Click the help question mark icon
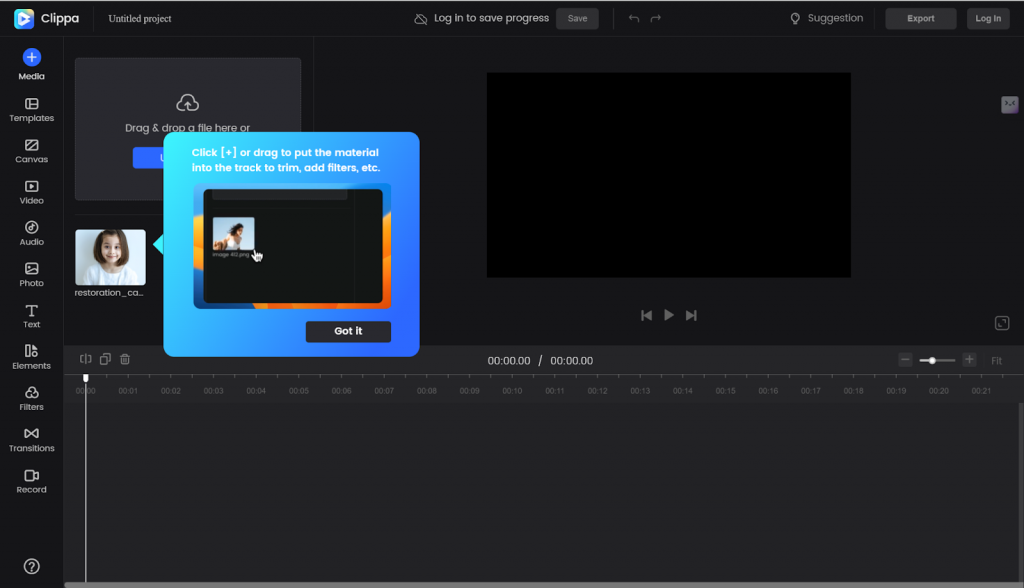 pyautogui.click(x=31, y=566)
